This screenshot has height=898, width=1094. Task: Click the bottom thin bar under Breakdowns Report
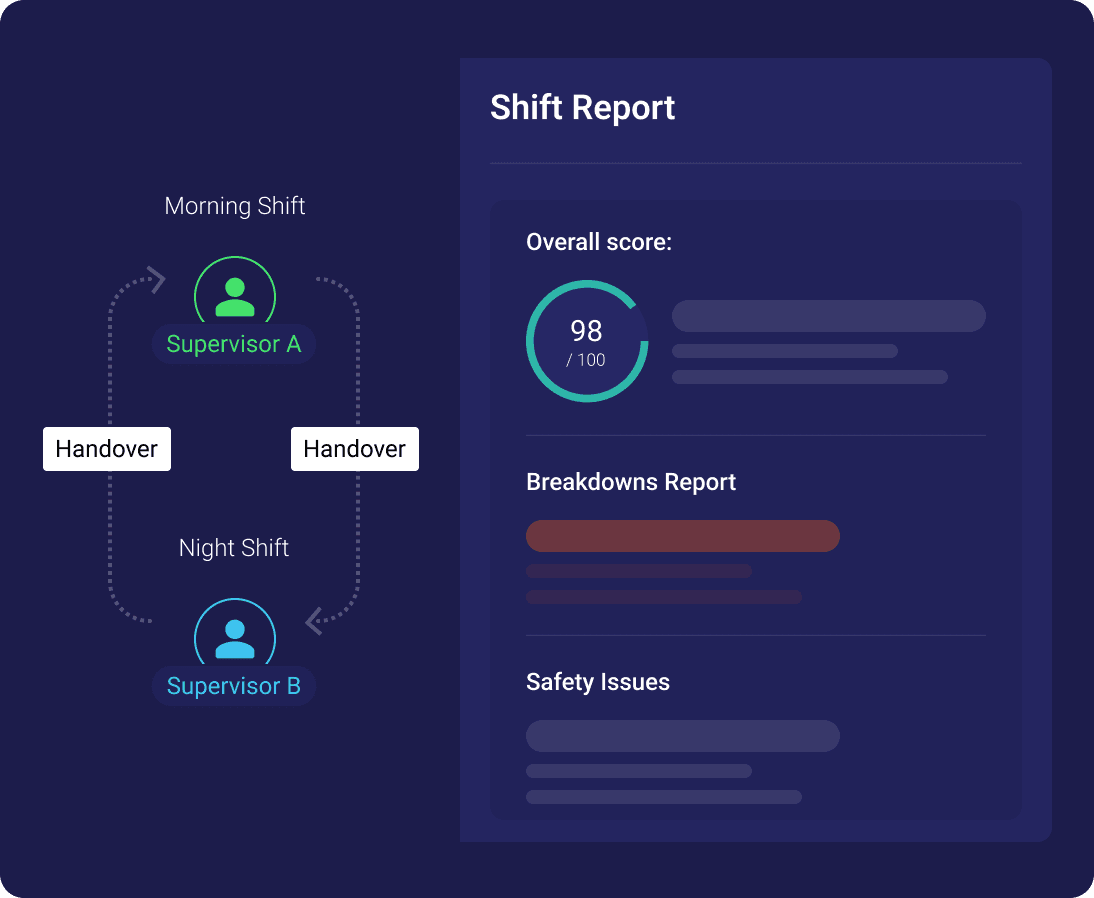tap(664, 597)
